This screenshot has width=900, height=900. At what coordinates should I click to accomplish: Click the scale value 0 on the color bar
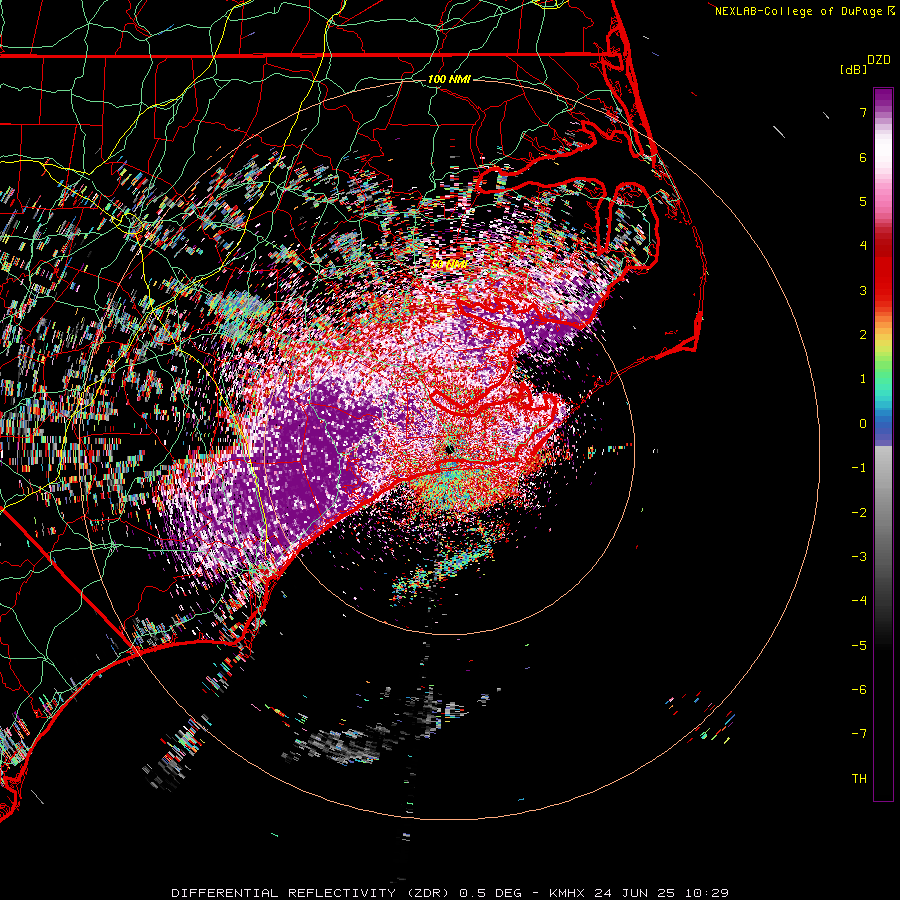pos(863,424)
